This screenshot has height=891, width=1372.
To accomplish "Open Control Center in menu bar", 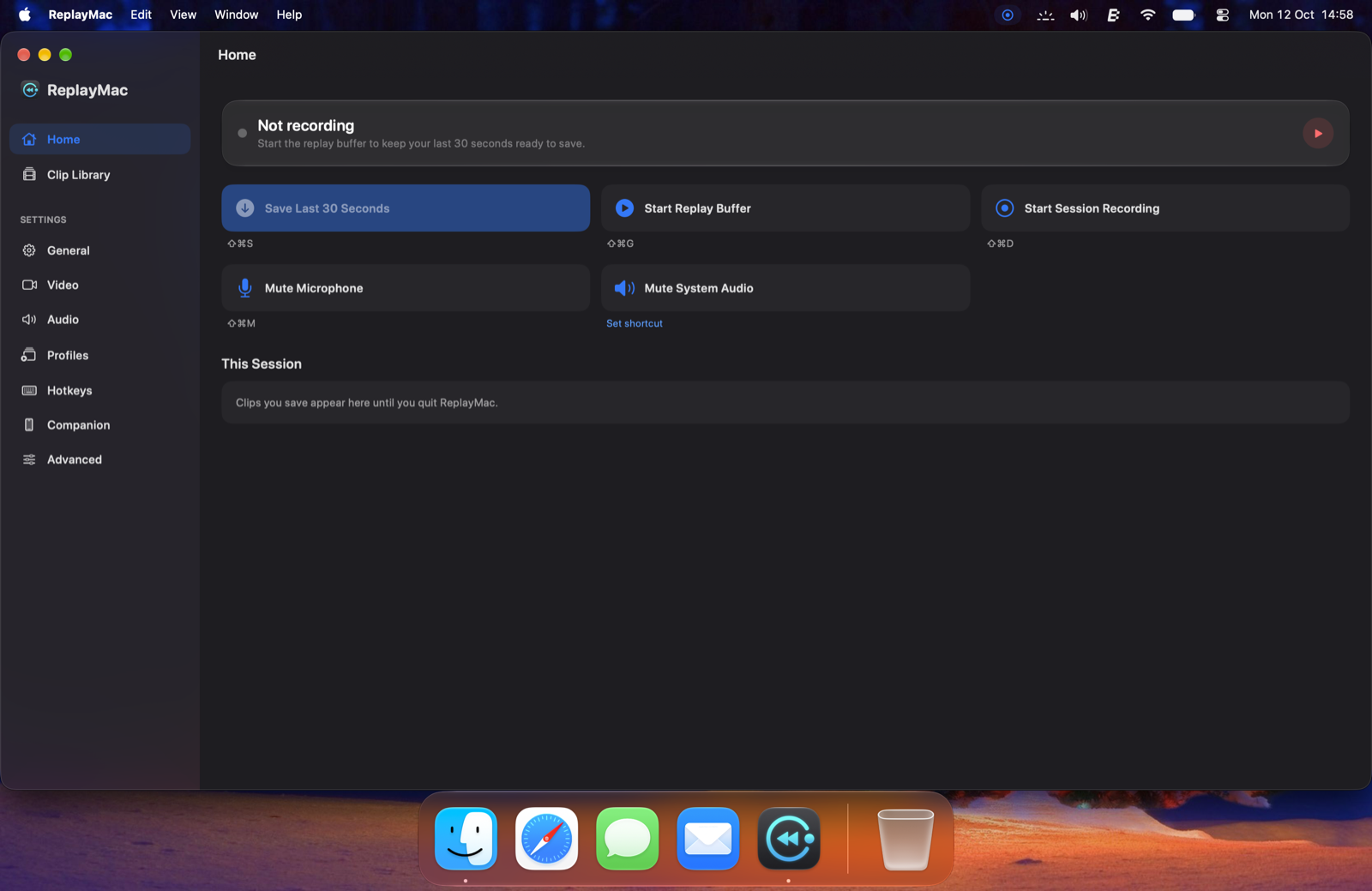I will click(1222, 15).
